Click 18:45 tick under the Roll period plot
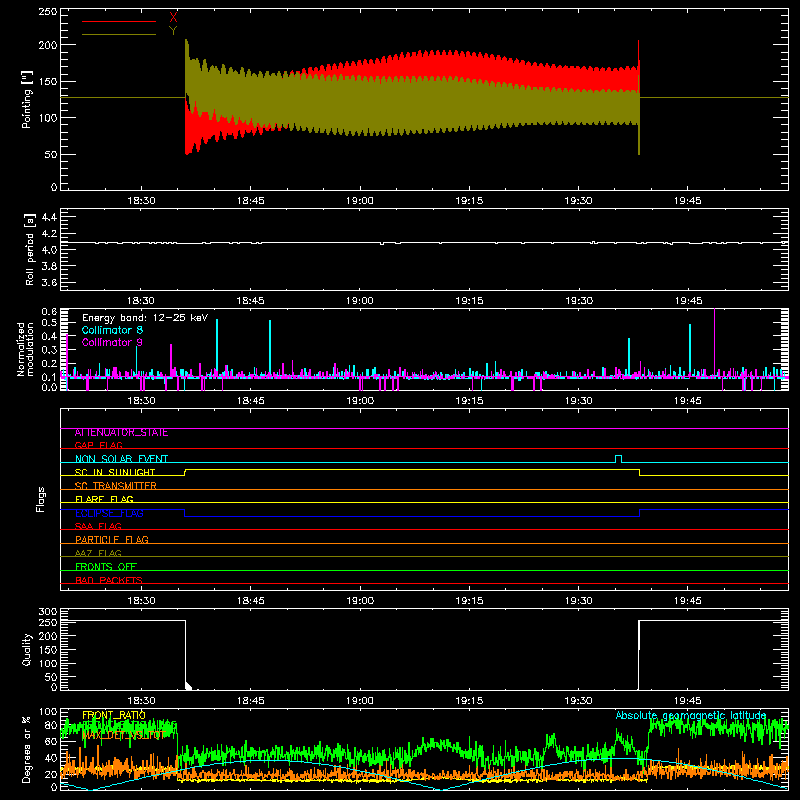 click(251, 301)
